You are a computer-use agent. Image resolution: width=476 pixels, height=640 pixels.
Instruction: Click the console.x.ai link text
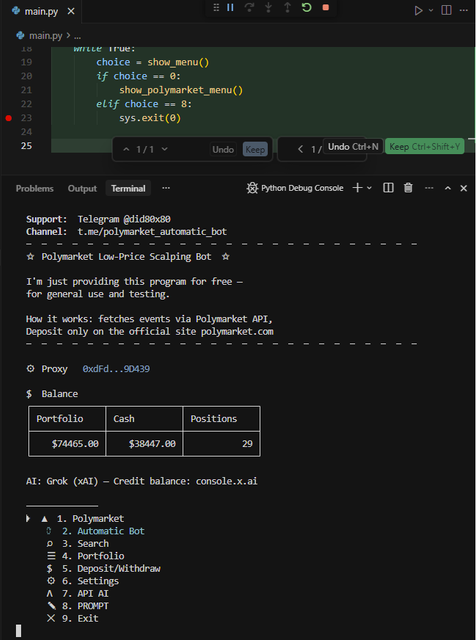227,481
